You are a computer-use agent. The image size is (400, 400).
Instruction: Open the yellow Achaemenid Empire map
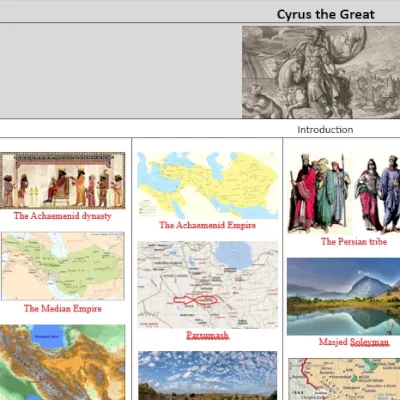click(x=207, y=185)
